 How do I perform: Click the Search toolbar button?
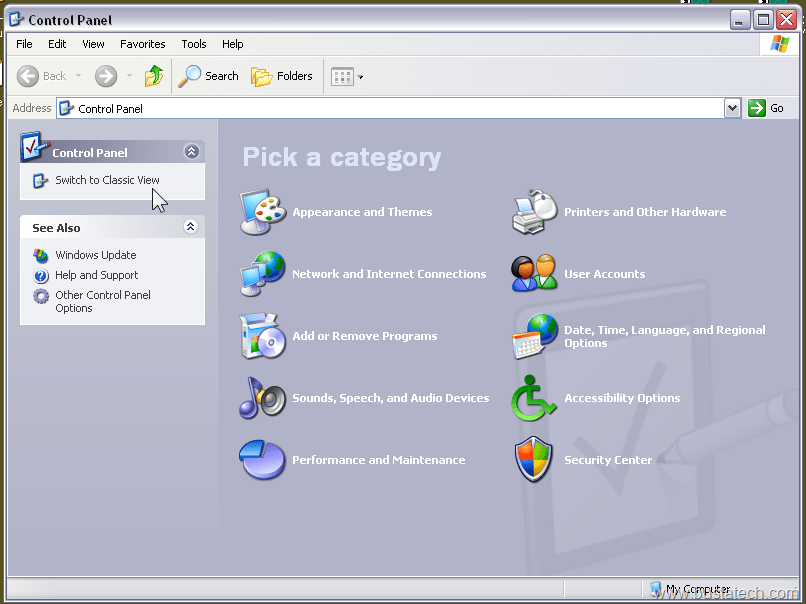[209, 76]
